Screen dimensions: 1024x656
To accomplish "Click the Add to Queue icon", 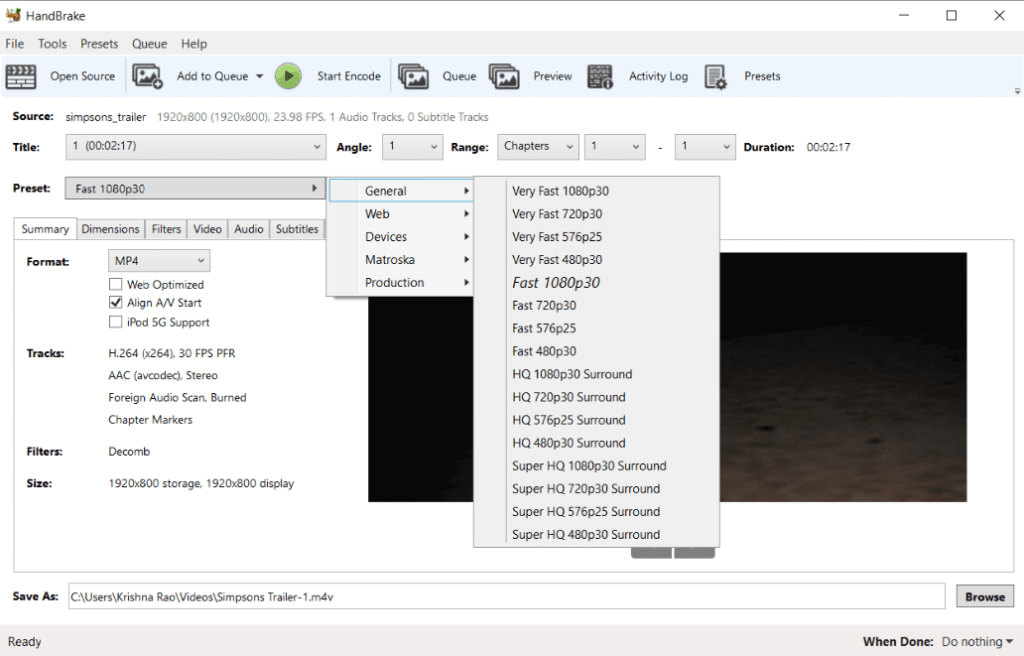I will (x=147, y=77).
